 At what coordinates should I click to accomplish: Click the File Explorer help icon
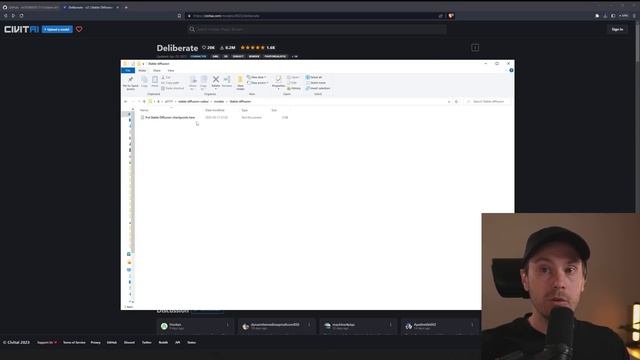(511, 70)
